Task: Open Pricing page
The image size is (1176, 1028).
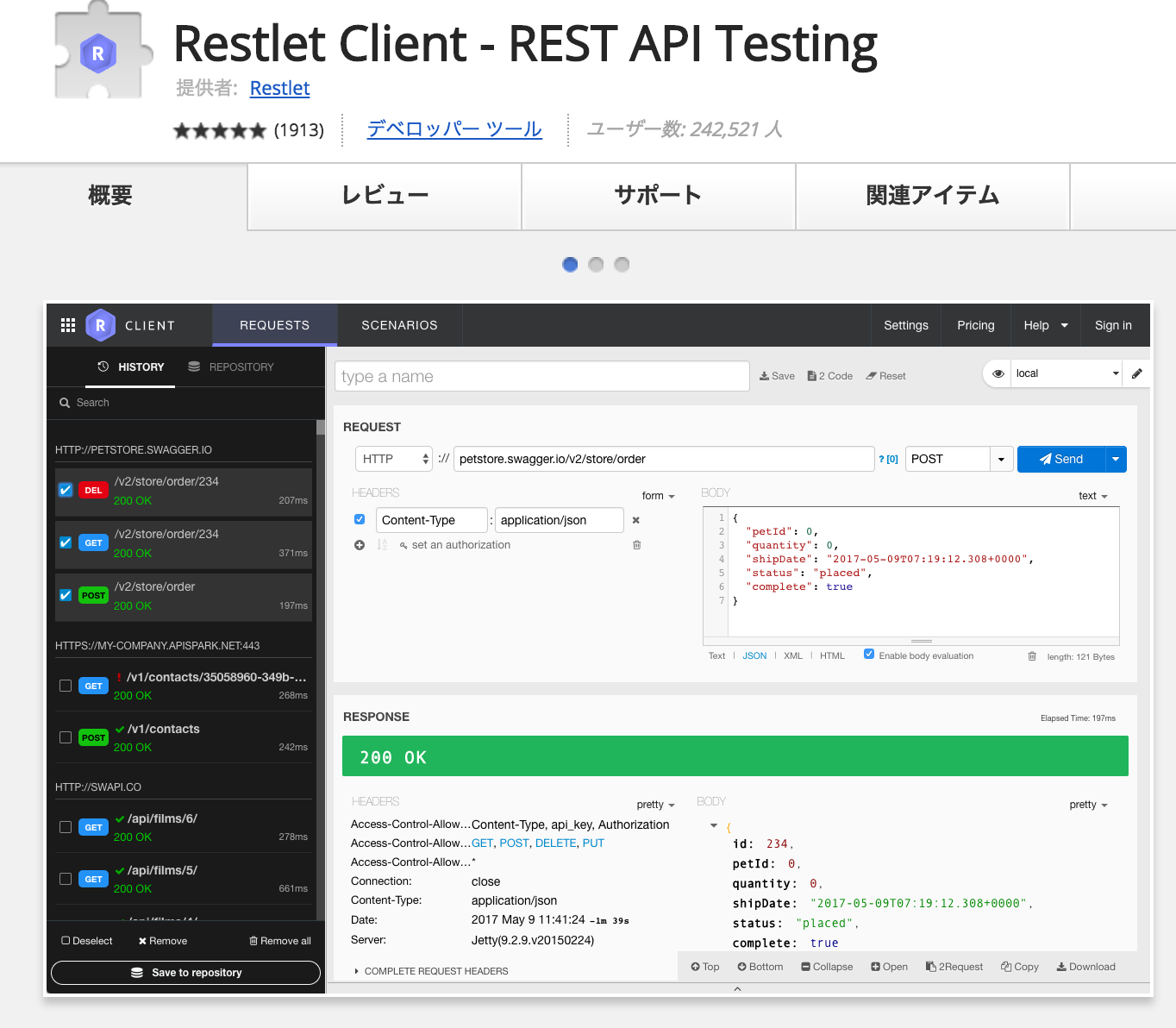Action: click(976, 325)
